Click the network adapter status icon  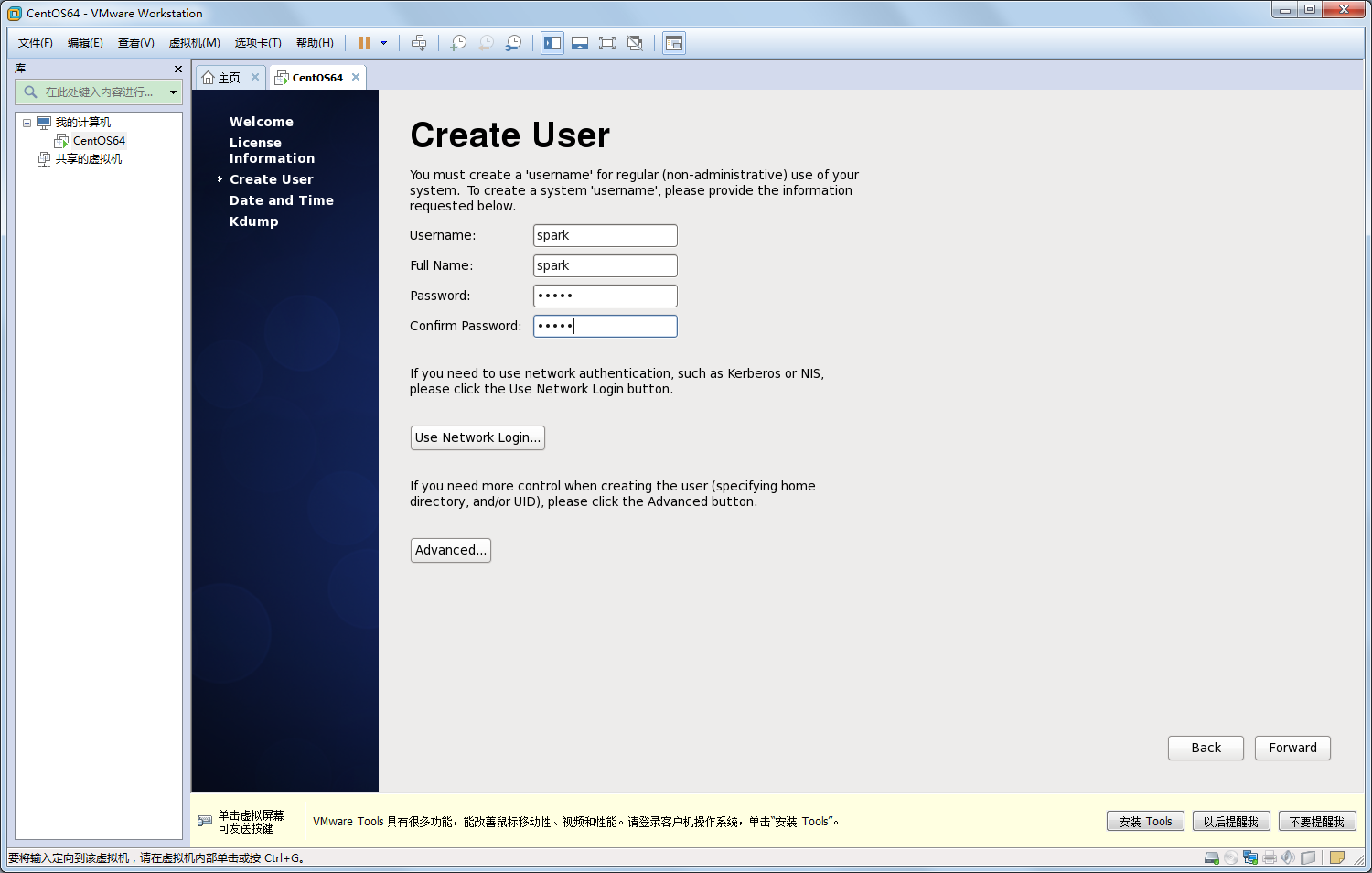[1250, 857]
